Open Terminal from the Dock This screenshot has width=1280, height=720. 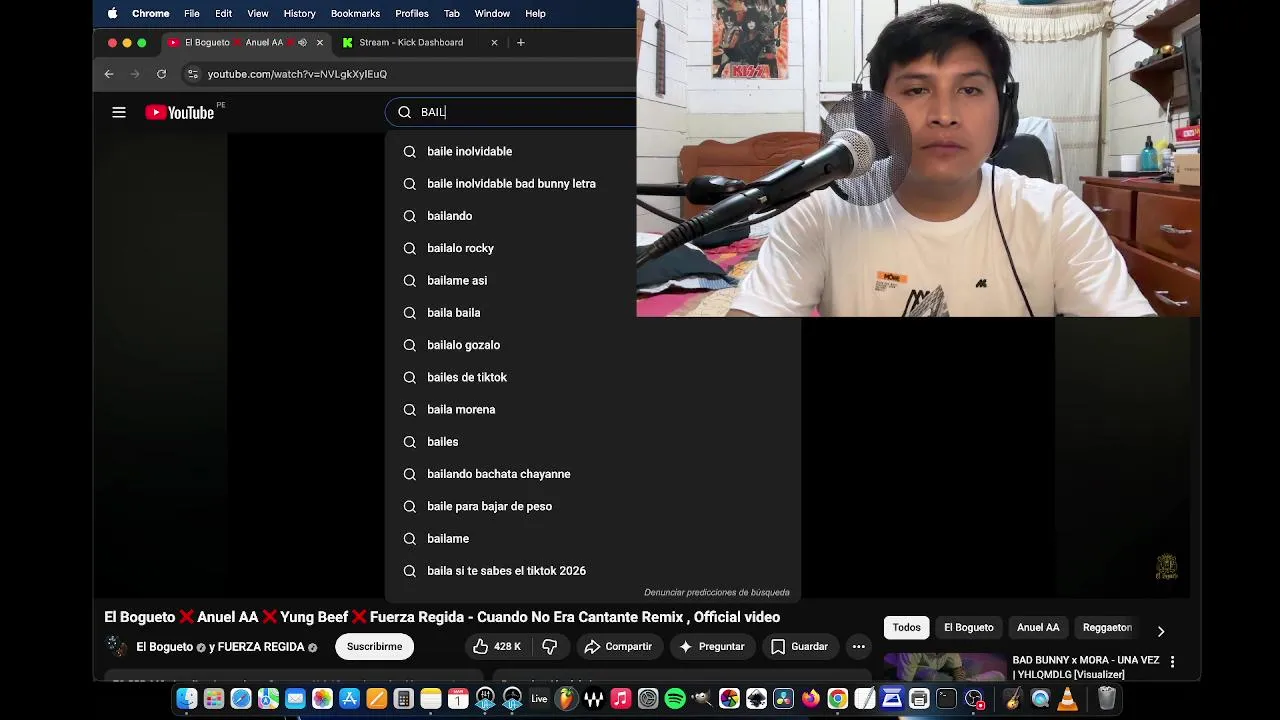click(x=946, y=699)
